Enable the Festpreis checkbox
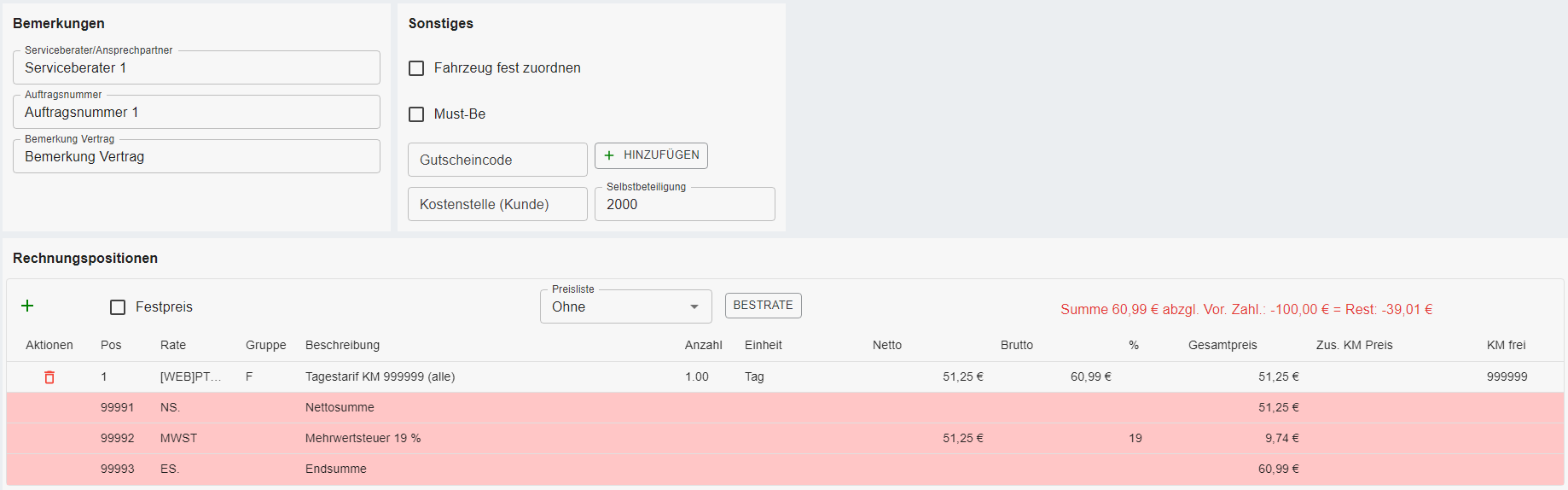 118,307
